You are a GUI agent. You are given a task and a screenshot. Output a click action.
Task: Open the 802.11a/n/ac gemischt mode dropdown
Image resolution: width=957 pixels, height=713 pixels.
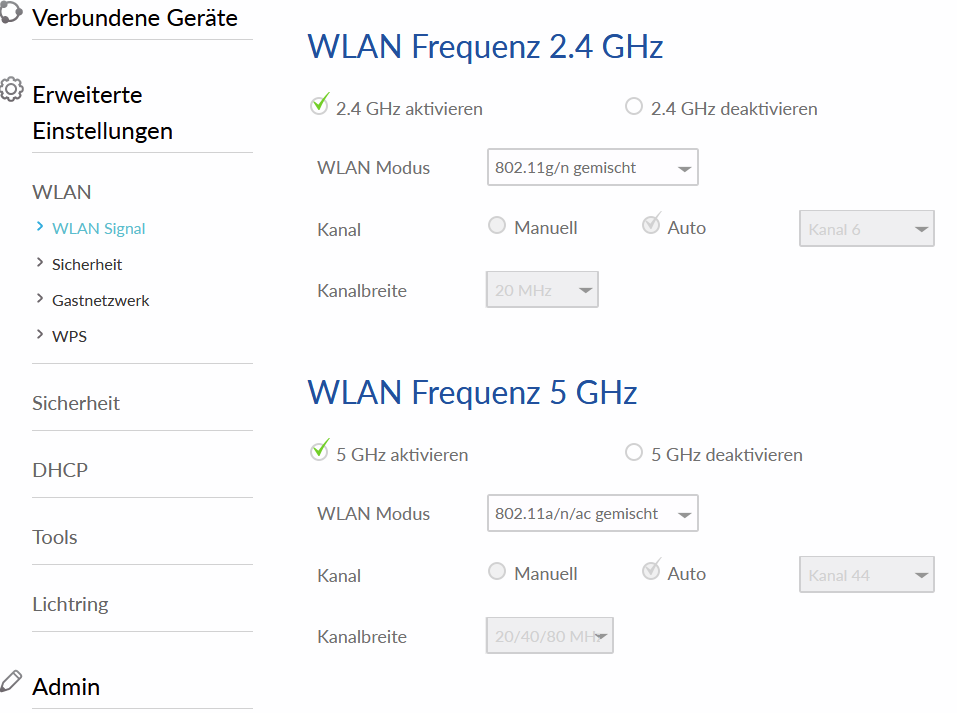(x=592, y=514)
